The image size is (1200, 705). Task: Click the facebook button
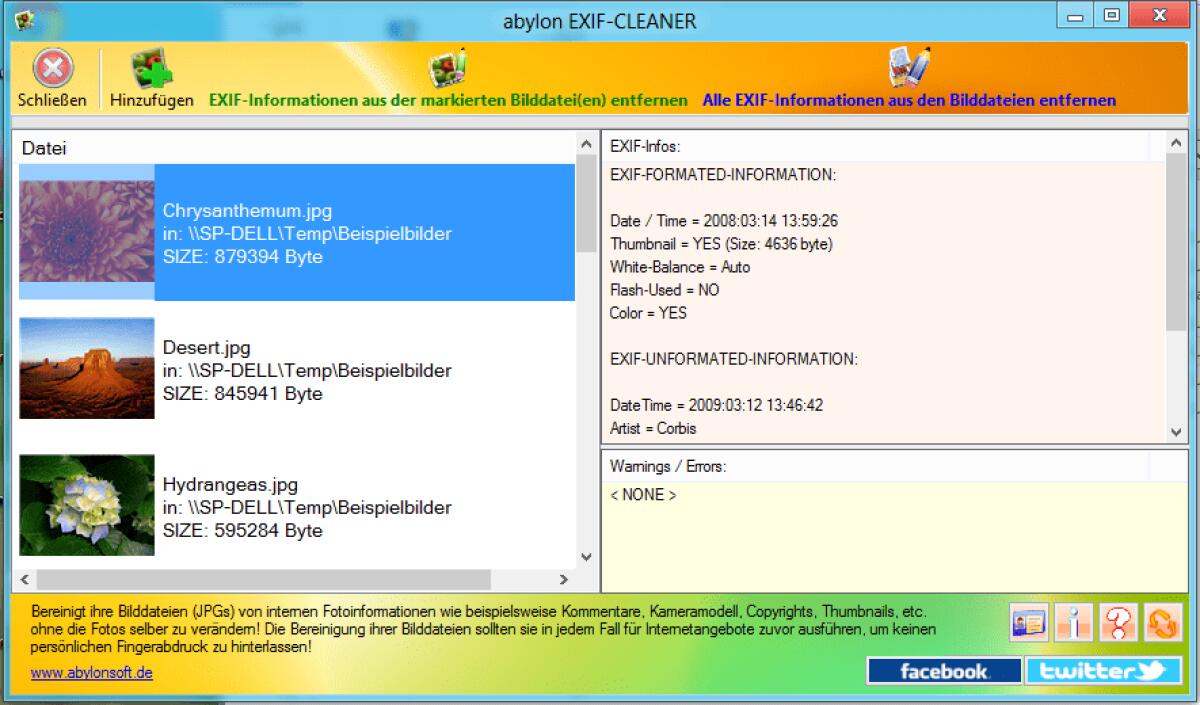click(x=944, y=671)
